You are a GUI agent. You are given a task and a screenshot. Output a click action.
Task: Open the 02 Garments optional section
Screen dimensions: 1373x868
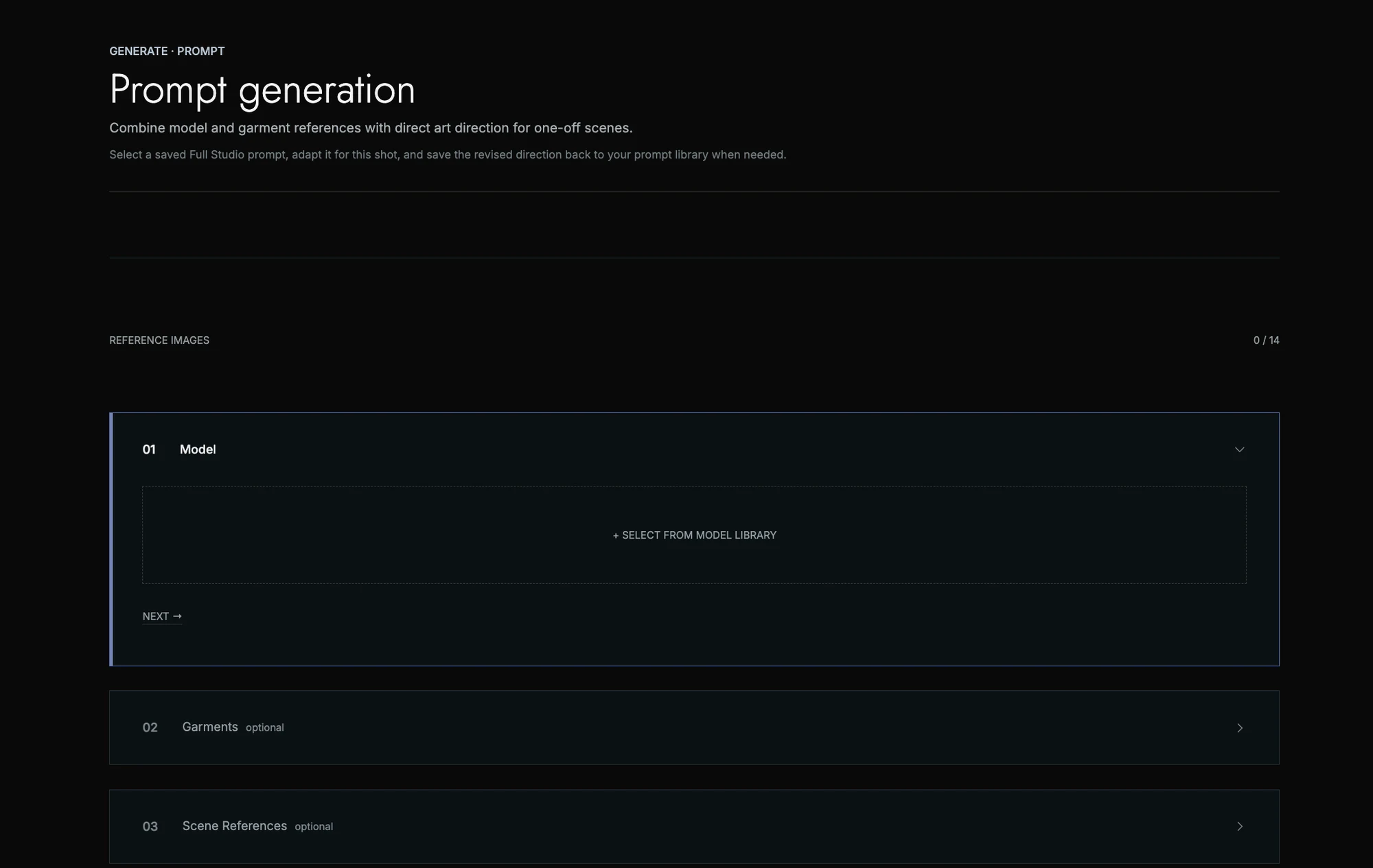[694, 727]
